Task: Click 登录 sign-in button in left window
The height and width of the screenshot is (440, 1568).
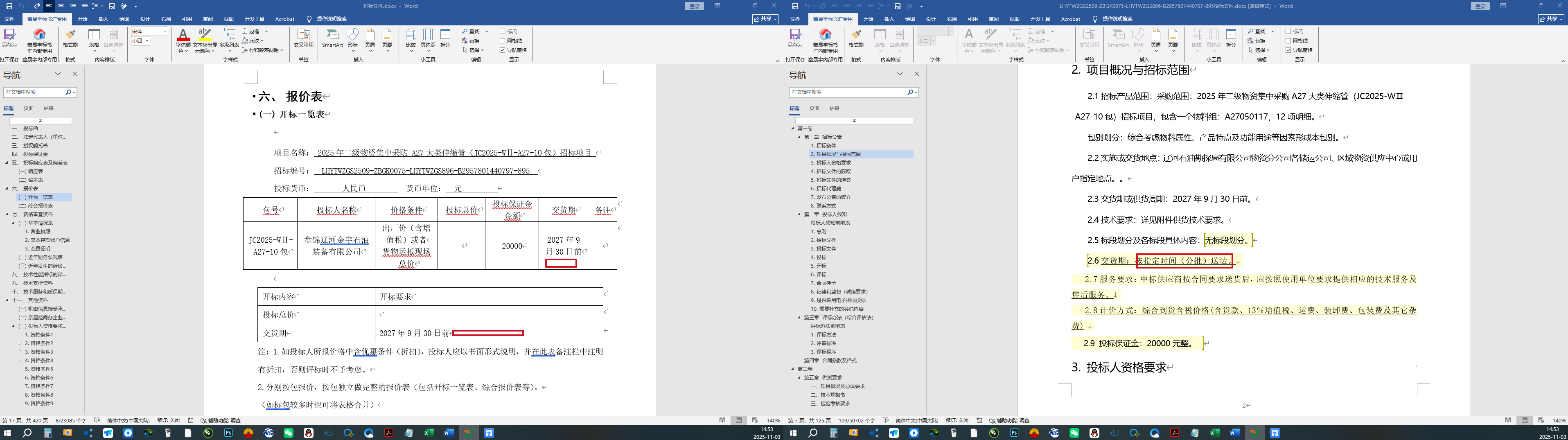Action: (695, 6)
